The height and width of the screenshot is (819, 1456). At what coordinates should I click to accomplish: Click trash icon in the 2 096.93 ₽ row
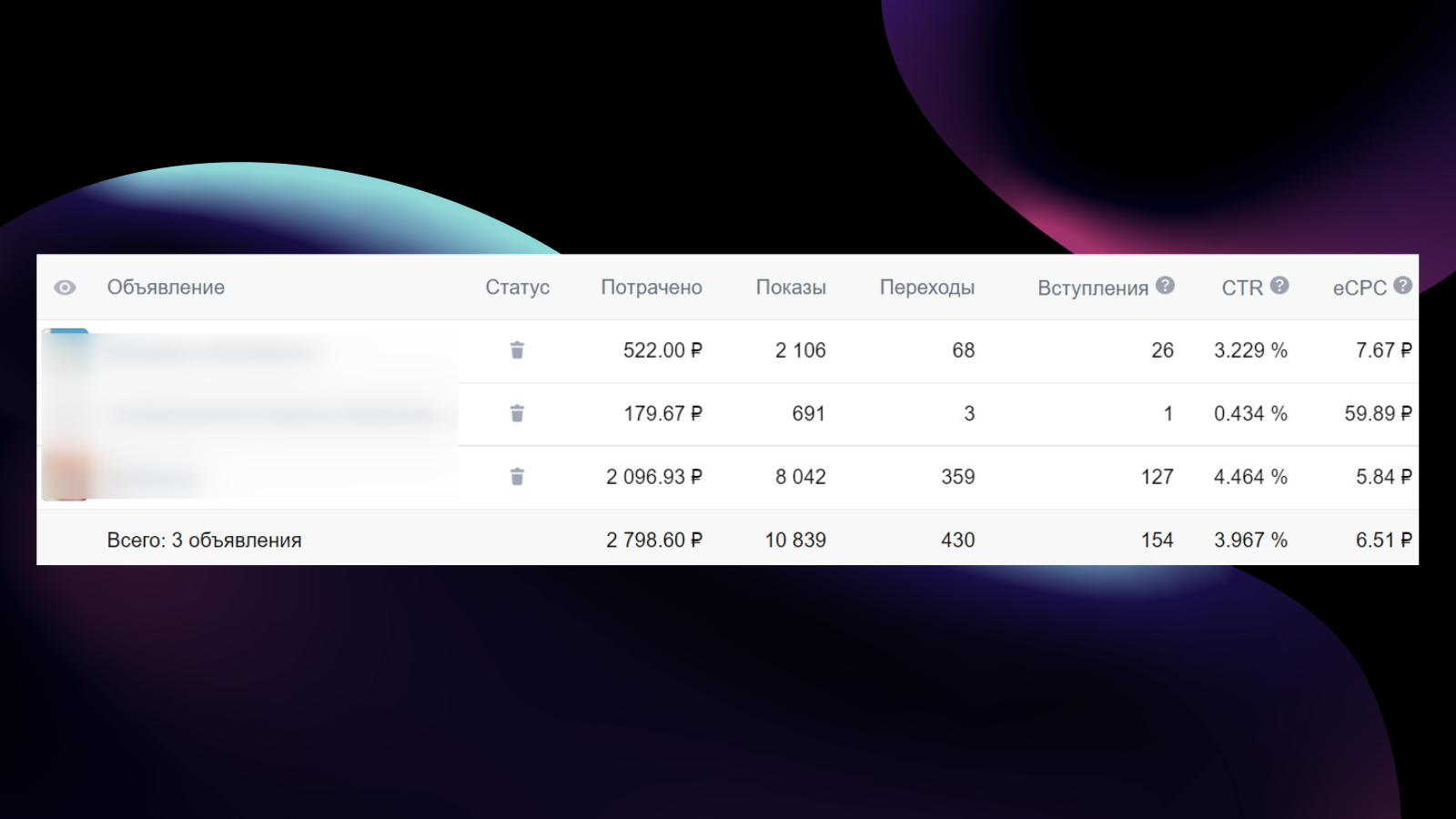(x=517, y=477)
